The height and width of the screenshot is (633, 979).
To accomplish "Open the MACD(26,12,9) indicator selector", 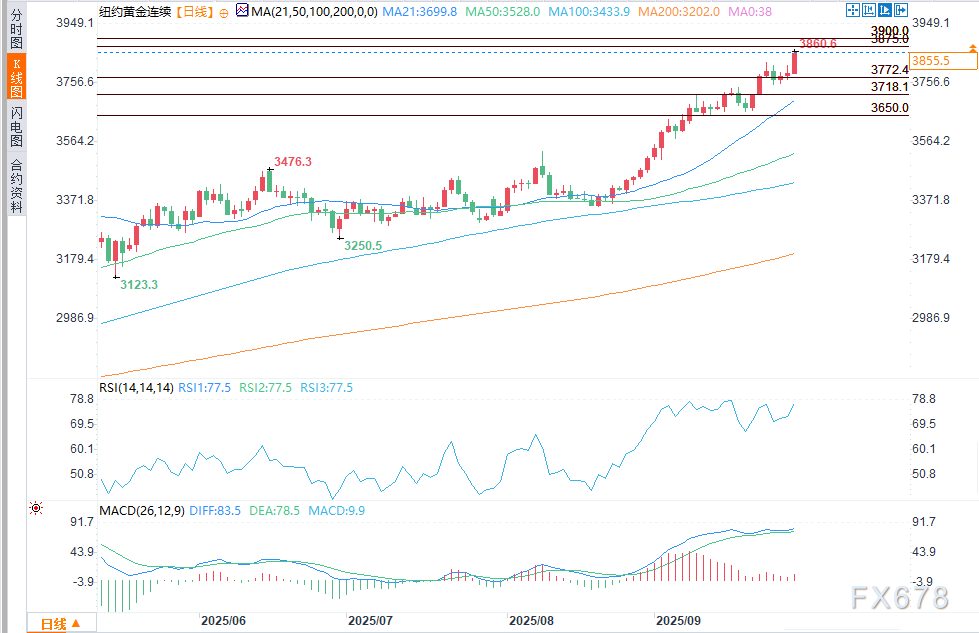I will pos(140,511).
